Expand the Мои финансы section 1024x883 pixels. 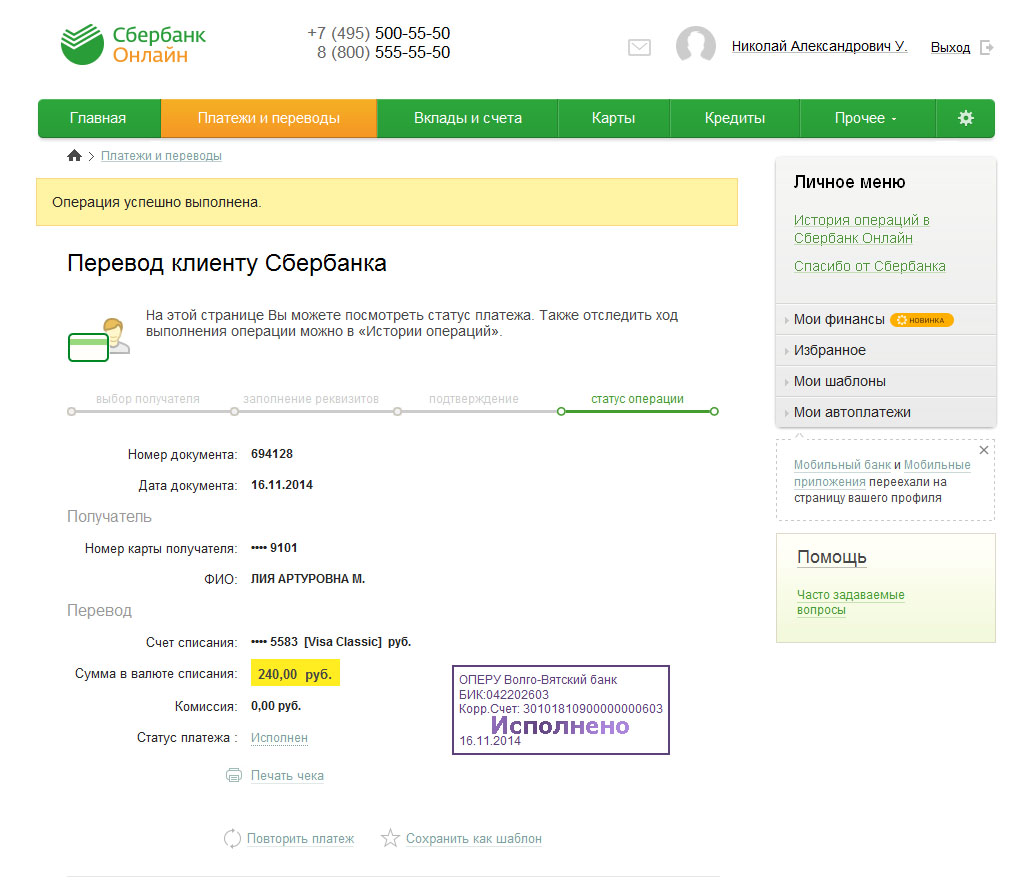click(886, 319)
